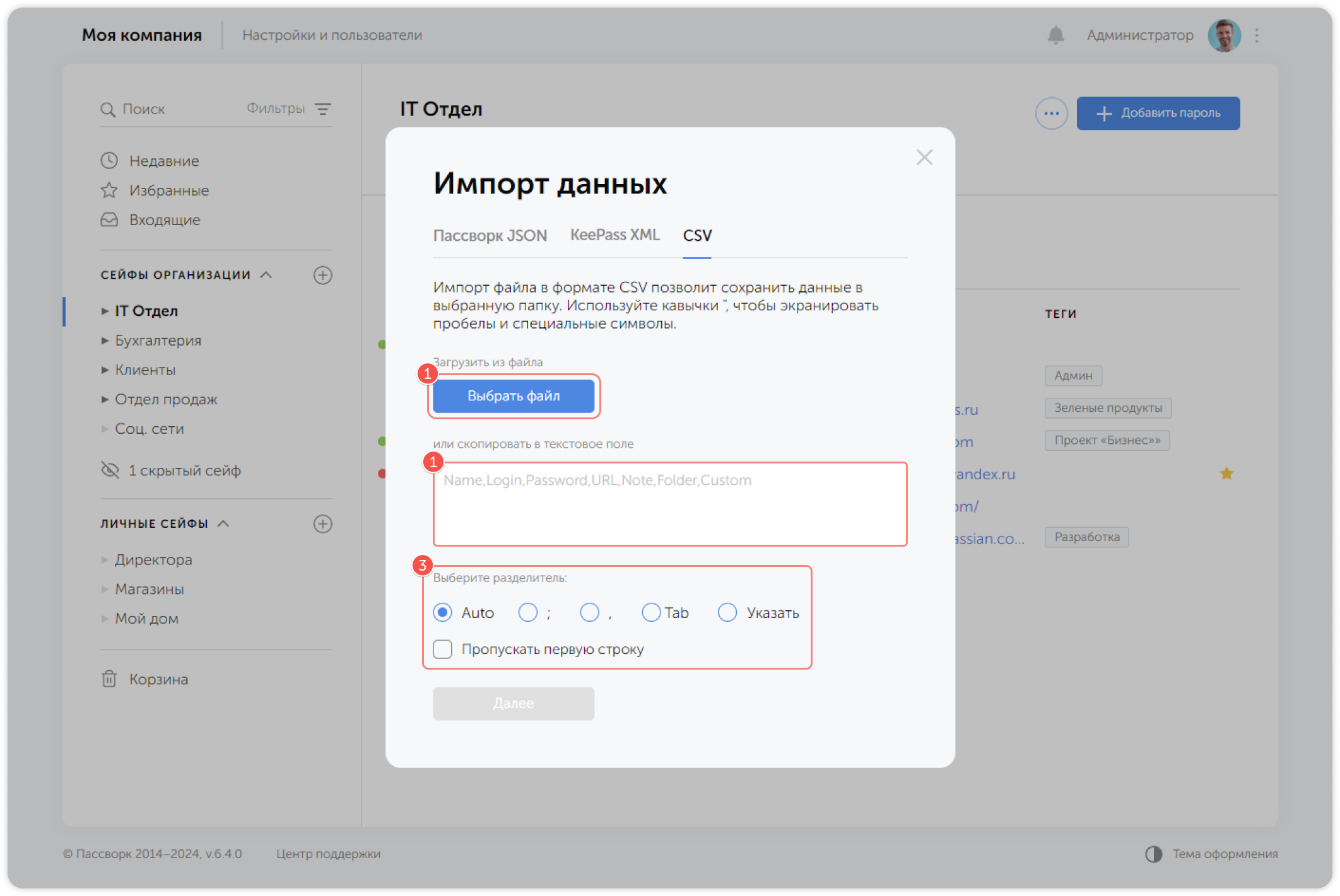Screen dimensions: 1340x896
Task: Select the Указать delimiter option
Action: point(727,612)
